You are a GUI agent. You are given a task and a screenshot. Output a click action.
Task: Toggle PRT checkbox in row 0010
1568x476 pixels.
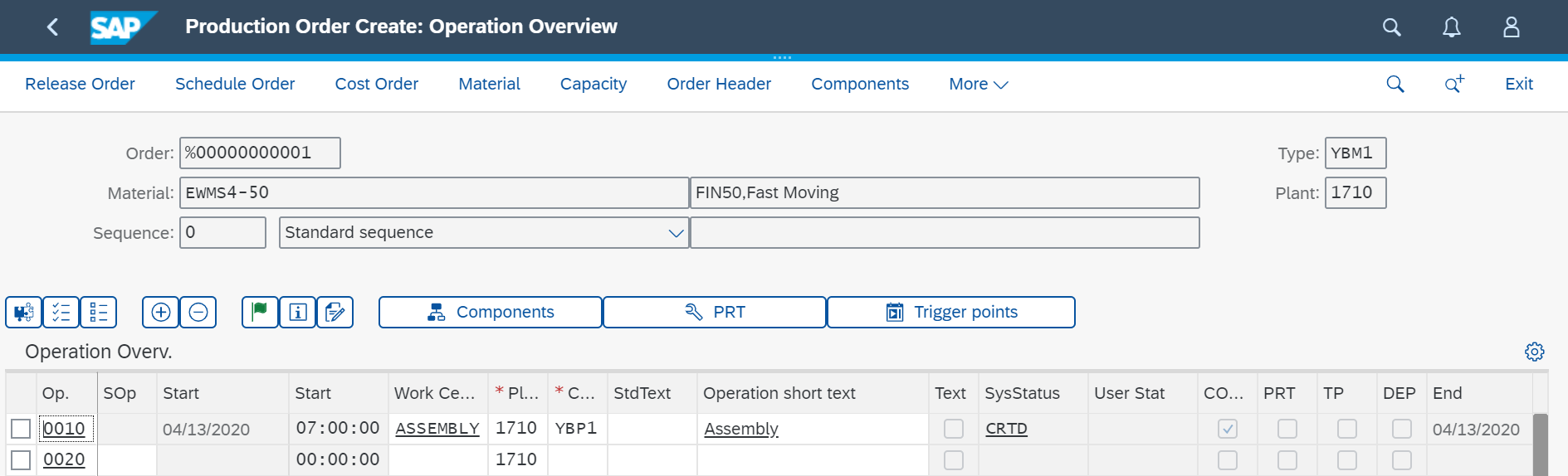(1287, 429)
